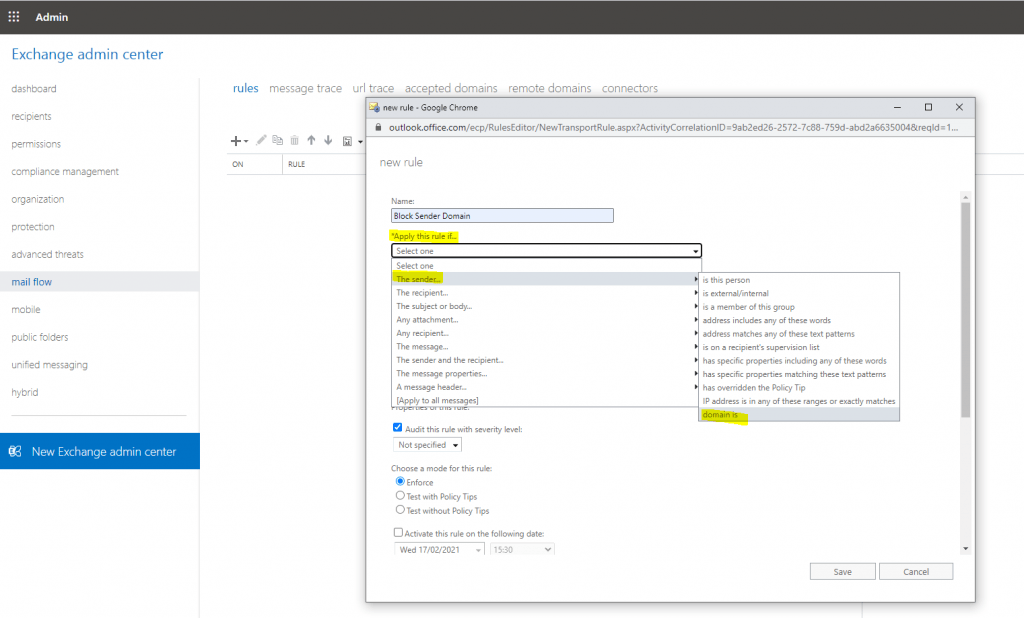Select 'IP address is in any of these ranges'

click(799, 401)
